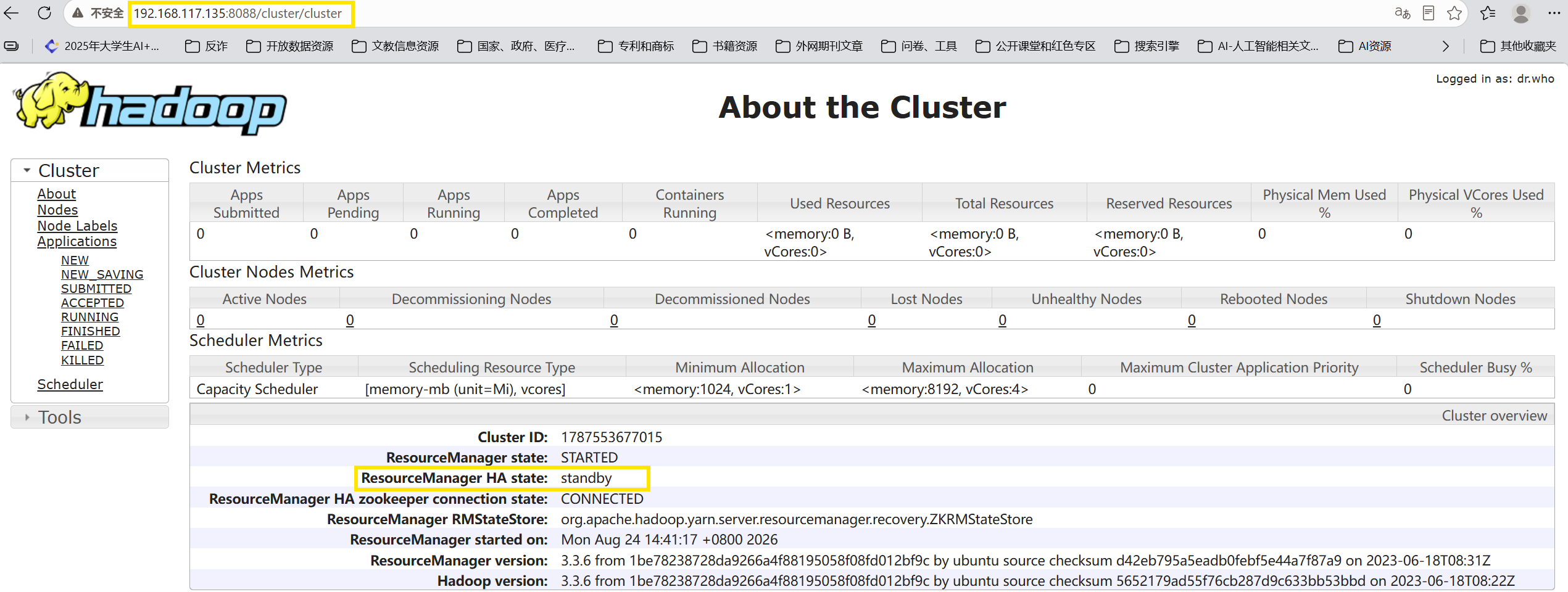
Task: Add page to favorites with star icon
Action: (1454, 13)
